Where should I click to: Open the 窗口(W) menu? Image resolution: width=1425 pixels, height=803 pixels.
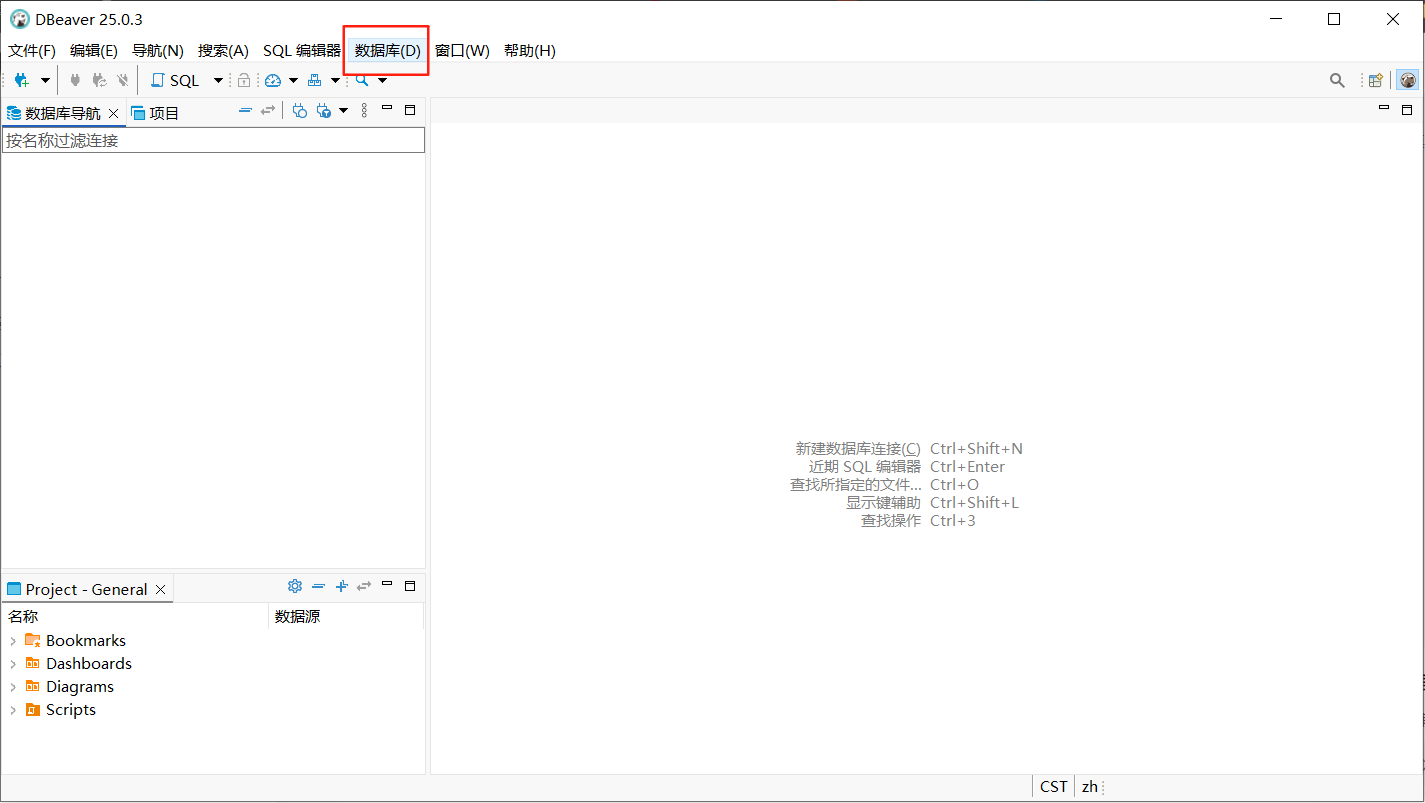462,50
